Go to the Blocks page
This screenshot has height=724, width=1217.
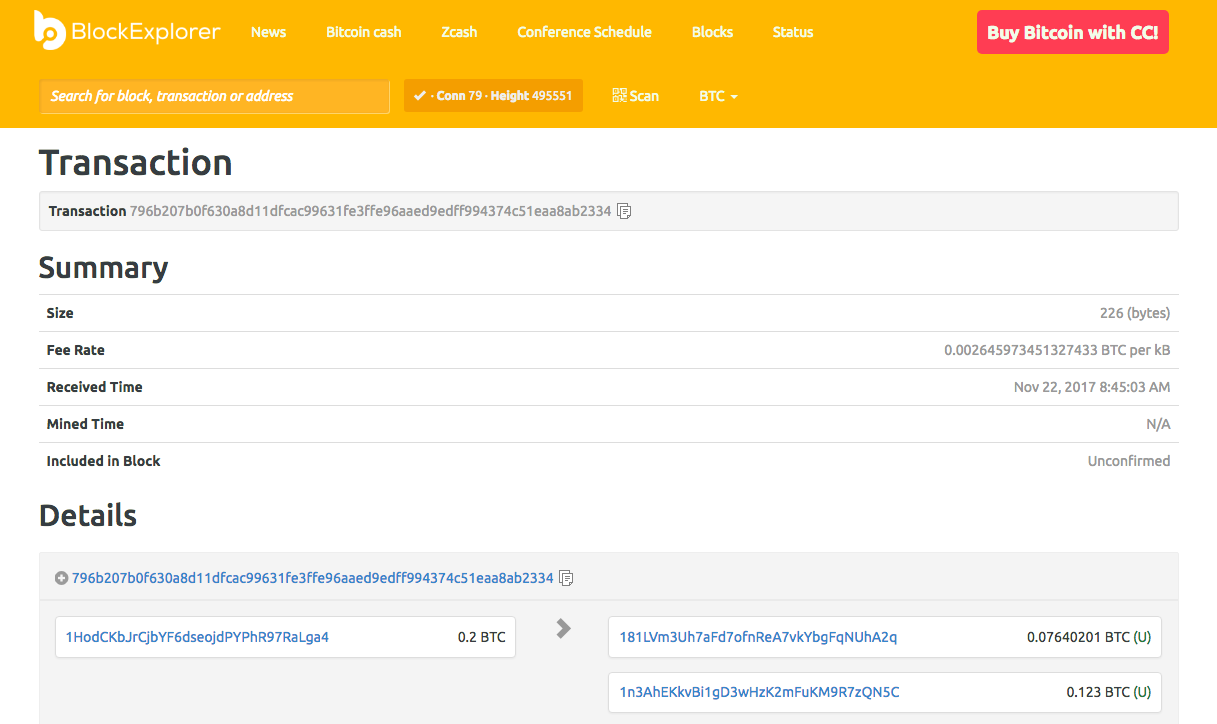[712, 31]
